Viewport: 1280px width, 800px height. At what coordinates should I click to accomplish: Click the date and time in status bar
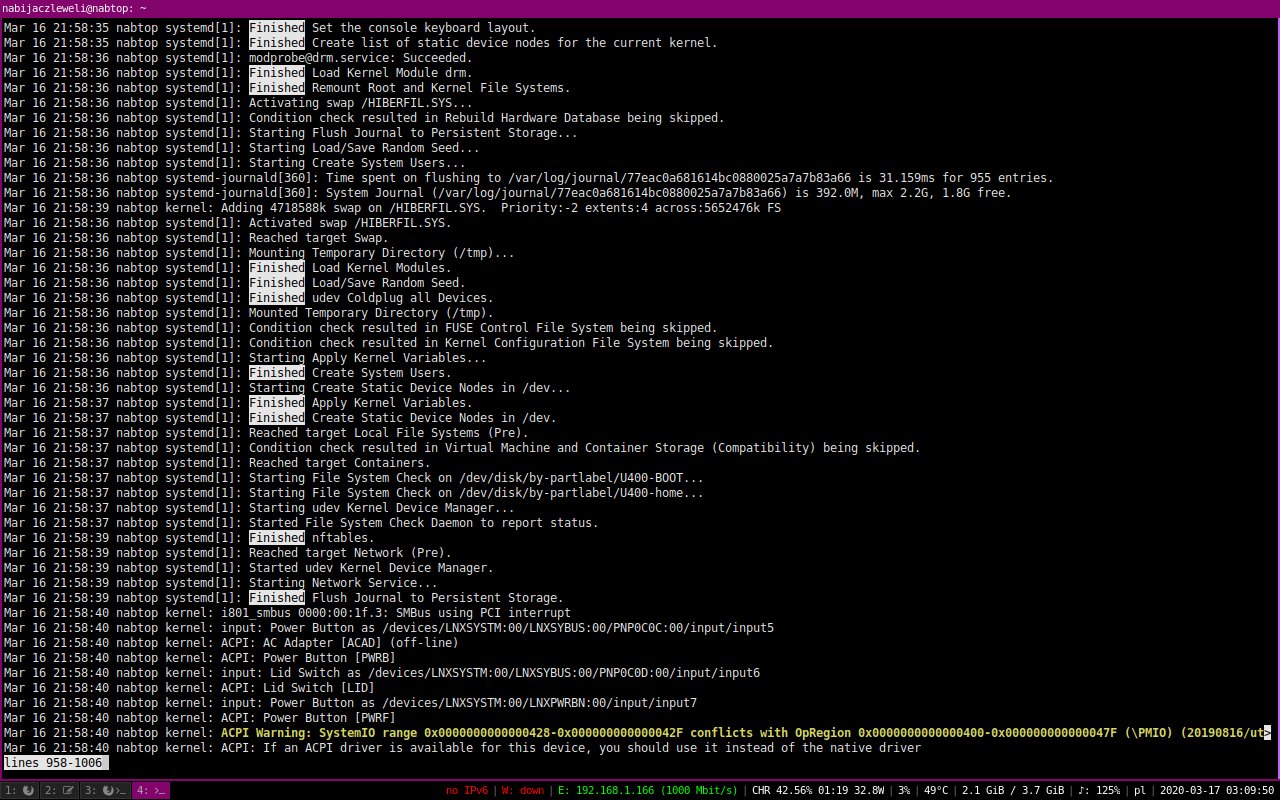pos(1216,790)
